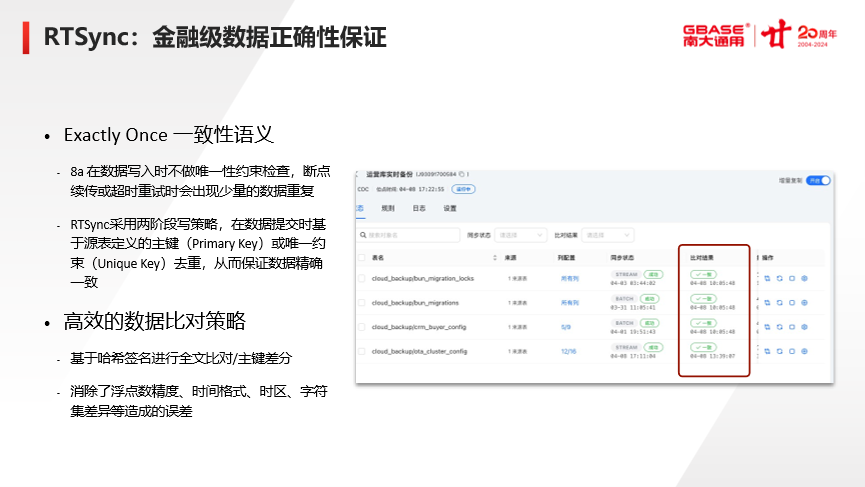Click square stop icon in bun_migration_locks row
Screen dimensions: 865x487
[792, 279]
